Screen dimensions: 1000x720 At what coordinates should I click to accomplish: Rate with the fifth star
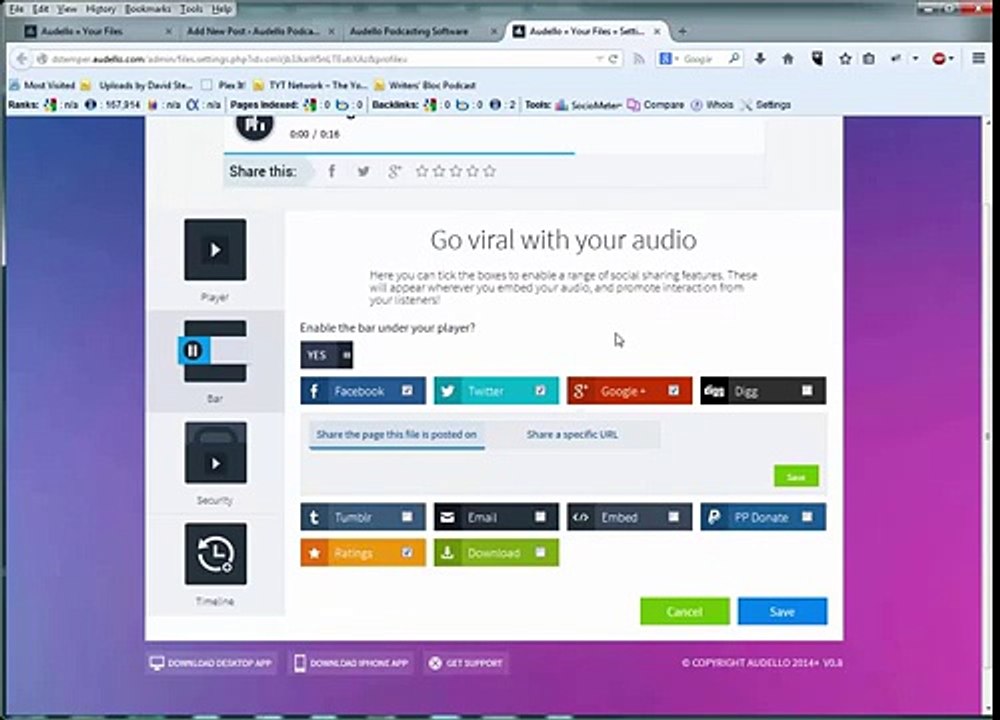tap(489, 171)
